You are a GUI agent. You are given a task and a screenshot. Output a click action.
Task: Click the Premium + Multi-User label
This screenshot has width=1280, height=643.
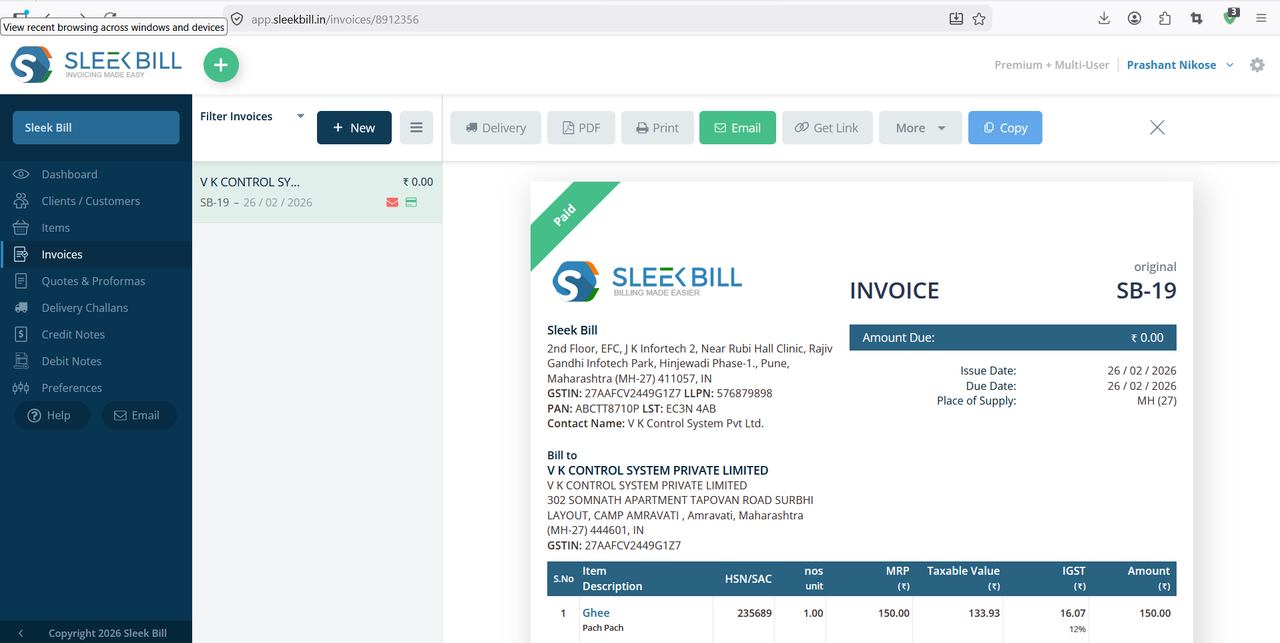coord(1052,65)
